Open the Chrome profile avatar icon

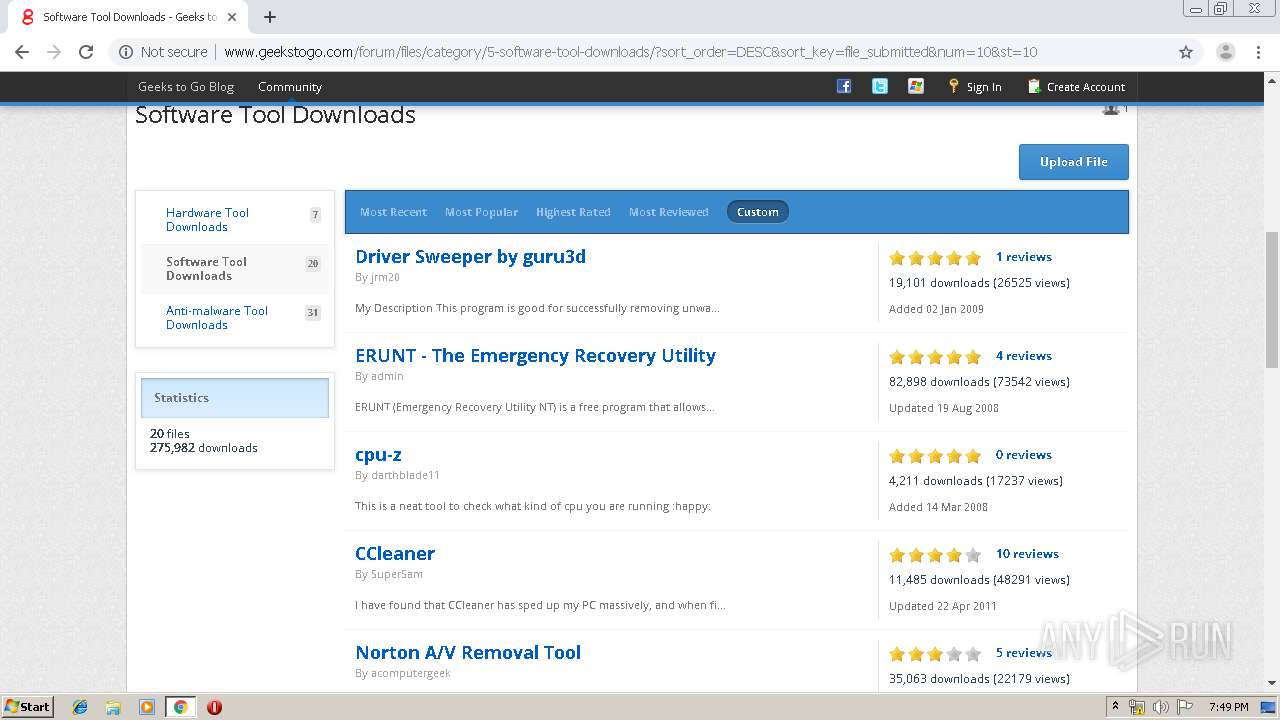point(1225,52)
